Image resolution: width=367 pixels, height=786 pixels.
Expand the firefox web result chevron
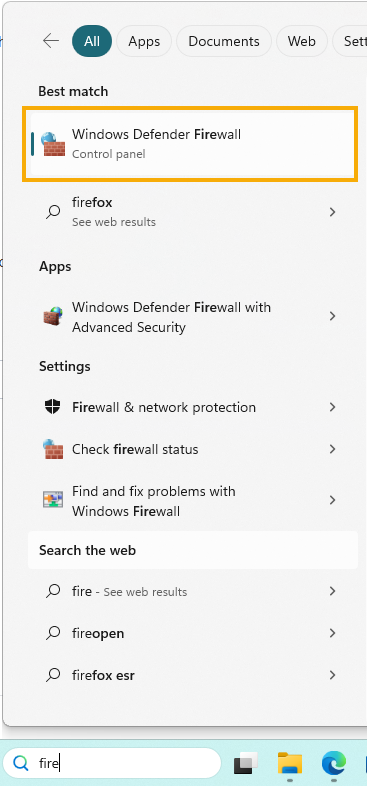[x=332, y=212]
